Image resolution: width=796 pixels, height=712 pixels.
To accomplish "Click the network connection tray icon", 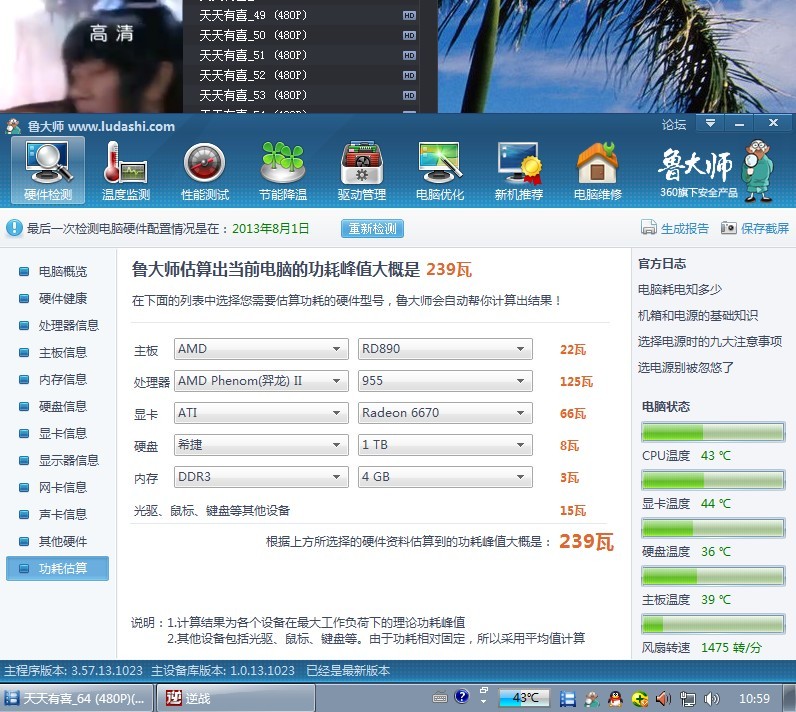I will coord(687,699).
